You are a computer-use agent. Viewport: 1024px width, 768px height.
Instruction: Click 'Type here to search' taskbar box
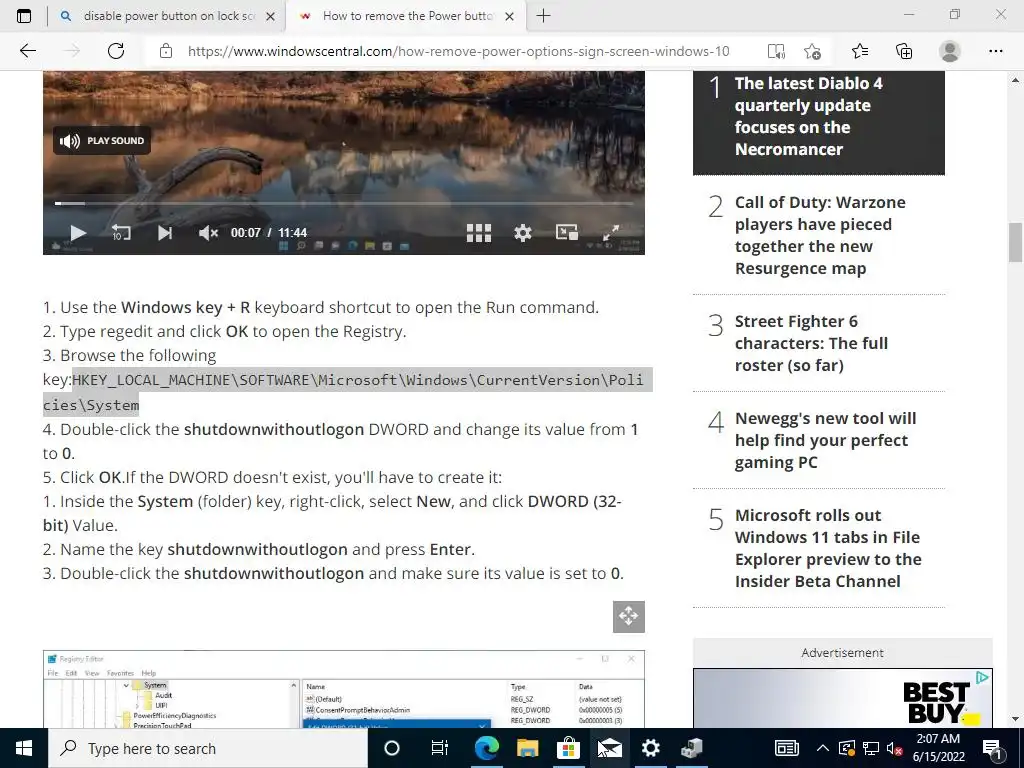(x=208, y=748)
